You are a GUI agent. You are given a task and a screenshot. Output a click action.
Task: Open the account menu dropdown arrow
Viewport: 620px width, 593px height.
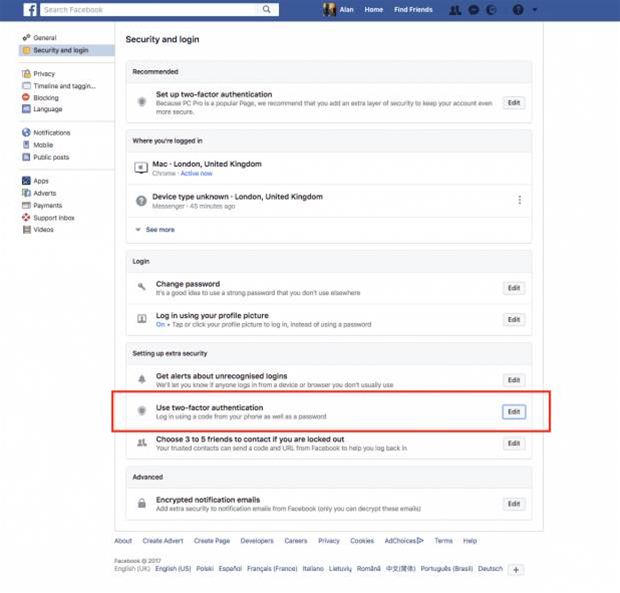pyautogui.click(x=535, y=10)
